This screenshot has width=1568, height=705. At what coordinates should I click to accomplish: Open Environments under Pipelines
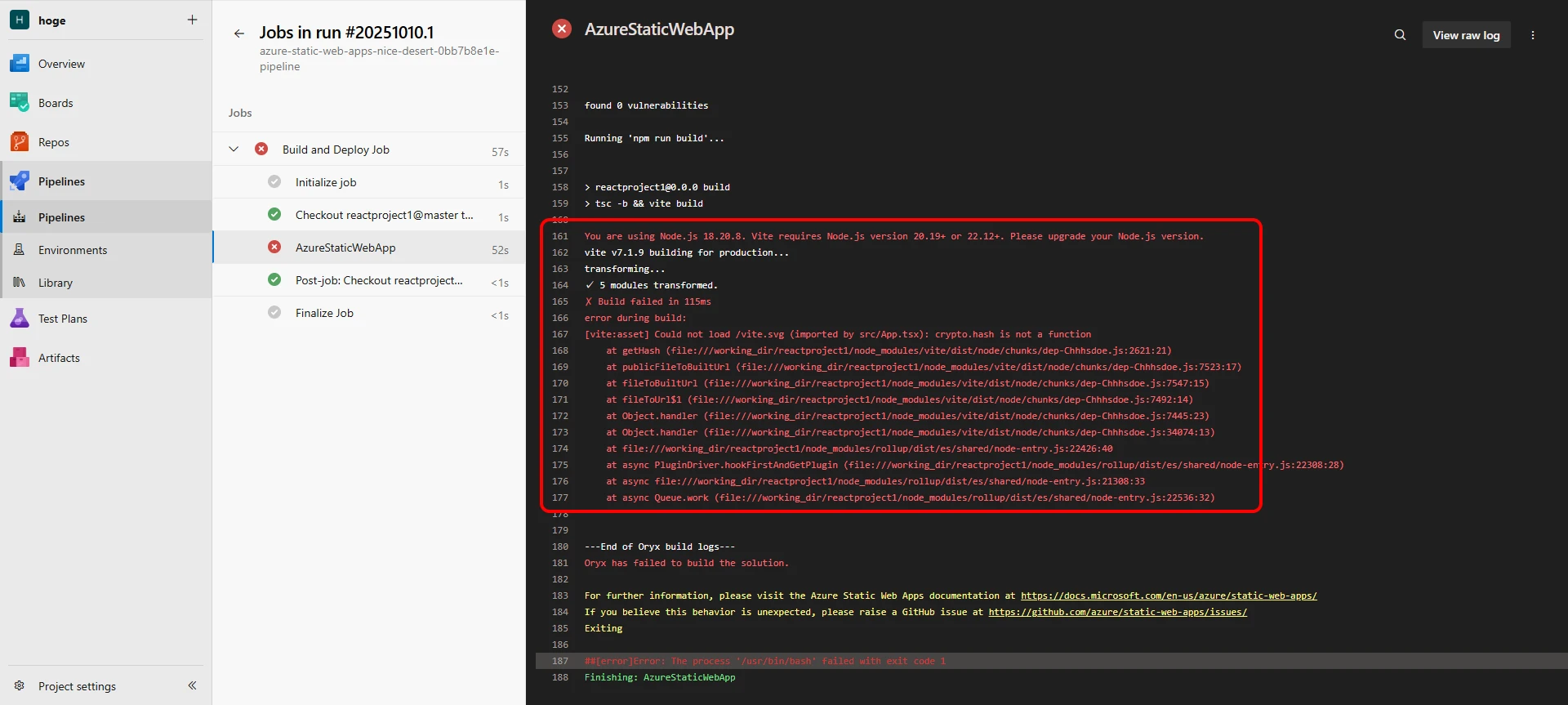click(x=73, y=250)
